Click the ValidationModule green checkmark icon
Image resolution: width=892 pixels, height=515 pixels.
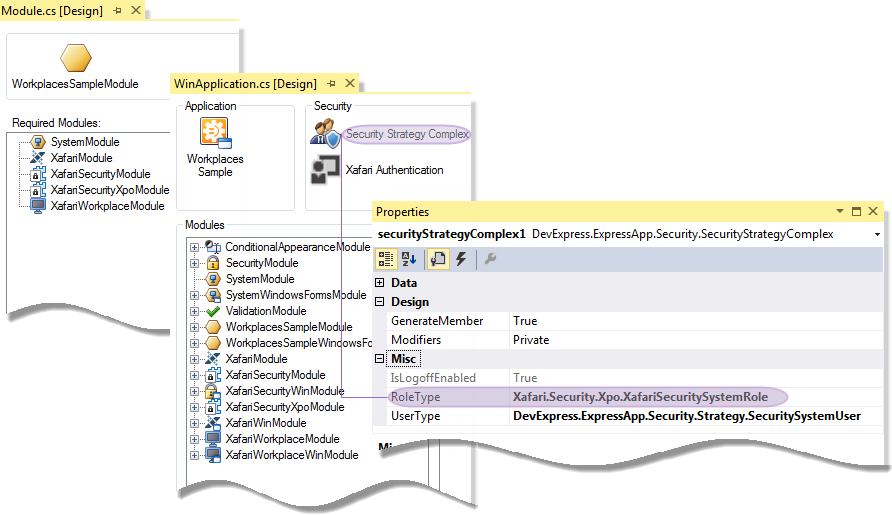coord(213,311)
